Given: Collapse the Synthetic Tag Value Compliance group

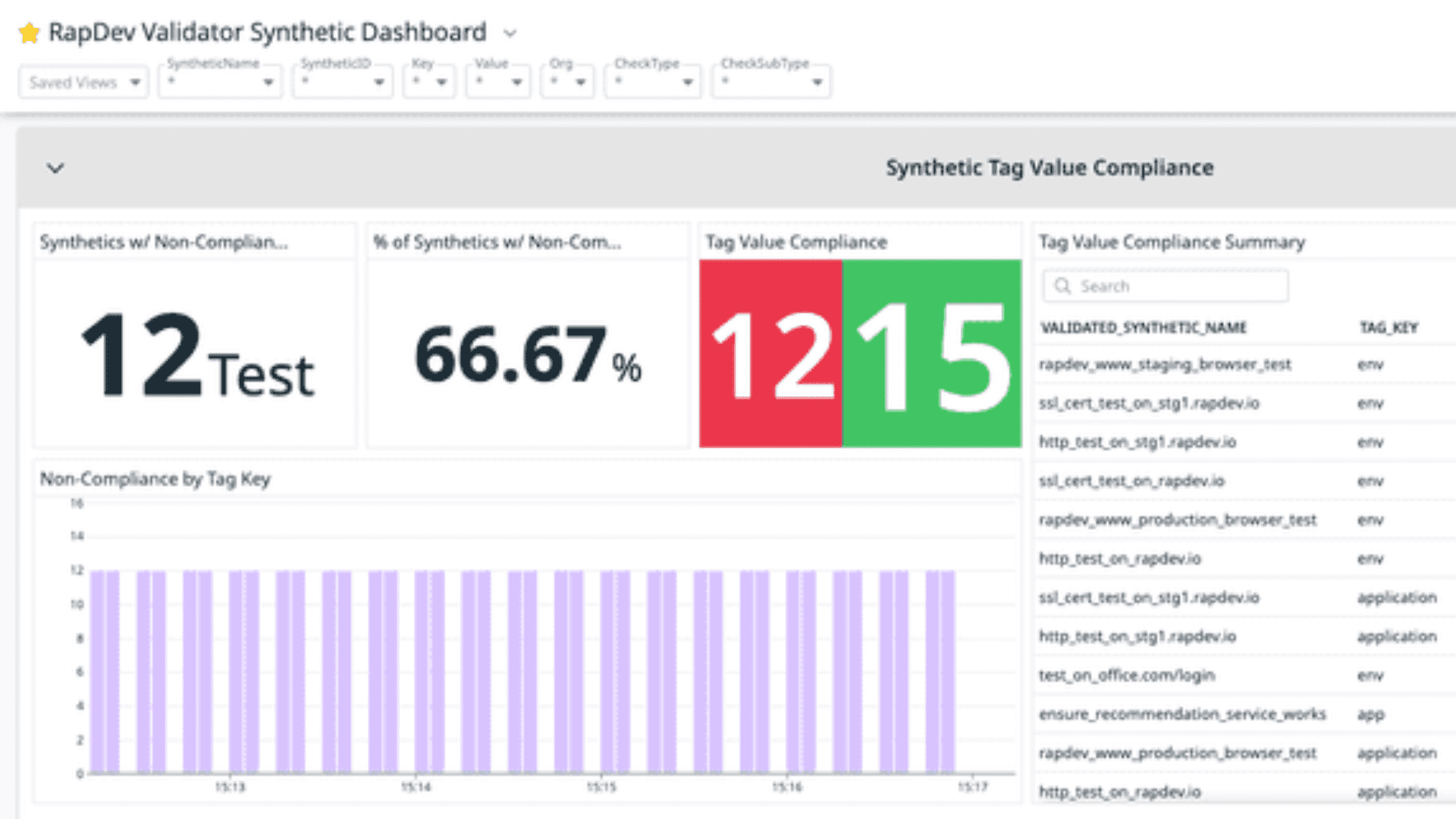Looking at the screenshot, I should pyautogui.click(x=55, y=168).
